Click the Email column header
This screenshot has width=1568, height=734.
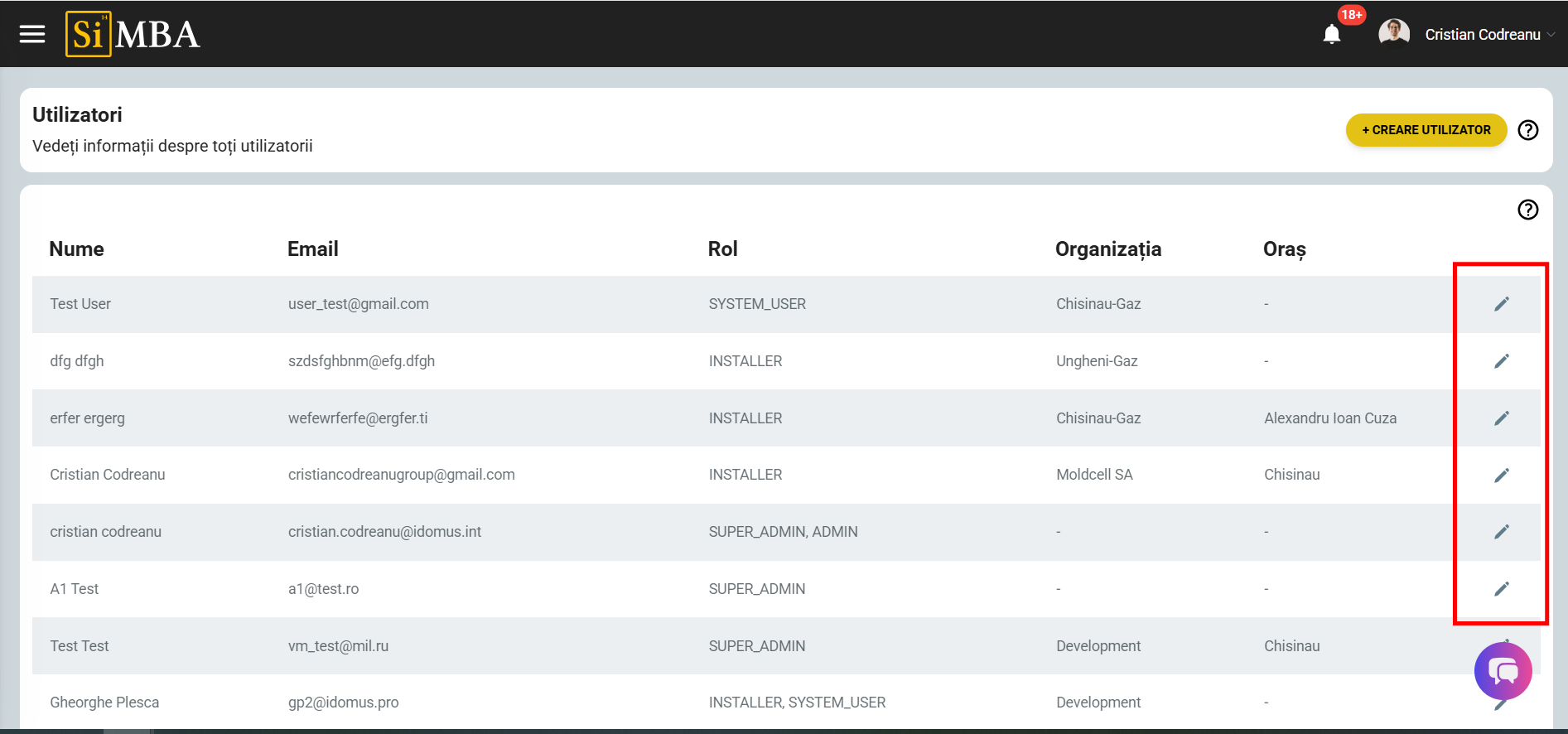coord(312,249)
